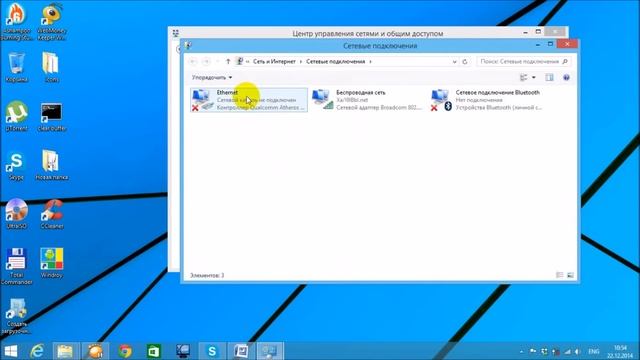Click Сеть и Интернет breadcrumb

click(x=274, y=62)
